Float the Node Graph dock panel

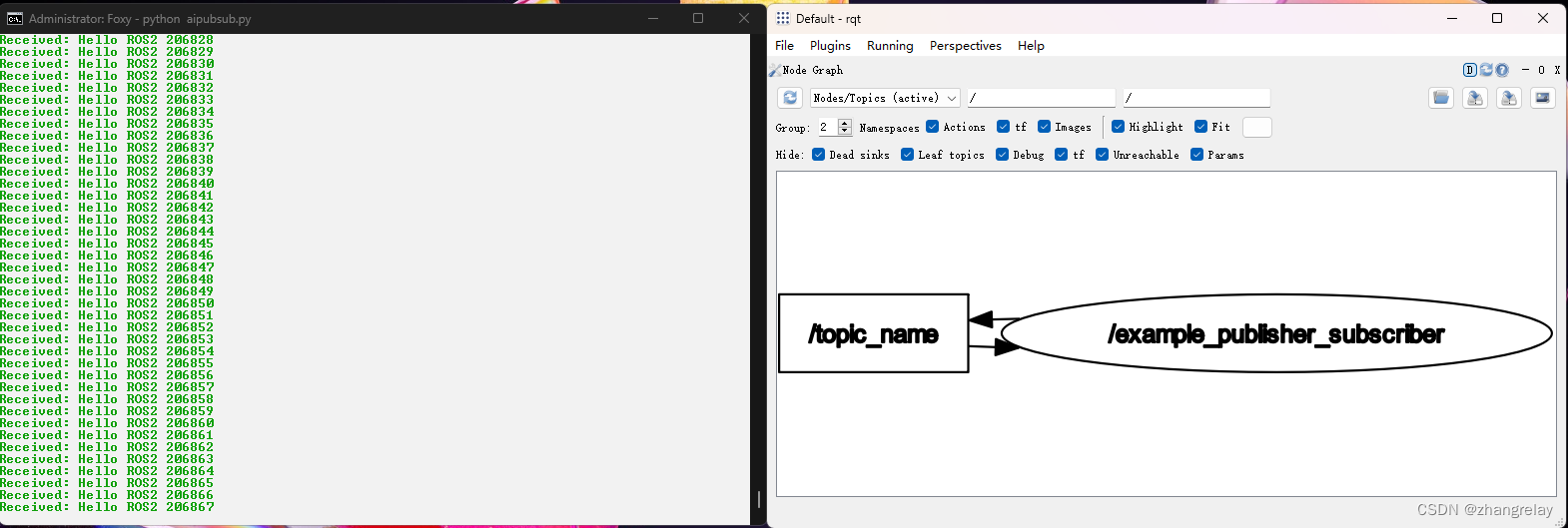(x=1541, y=70)
